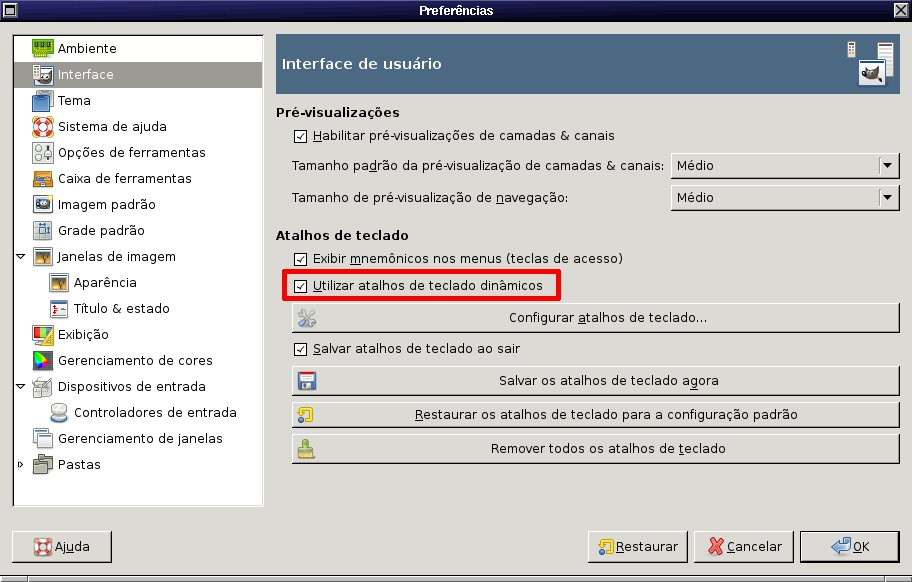Click Configurar atalhos de teclado button
Image resolution: width=912 pixels, height=582 pixels.
[x=596, y=318]
